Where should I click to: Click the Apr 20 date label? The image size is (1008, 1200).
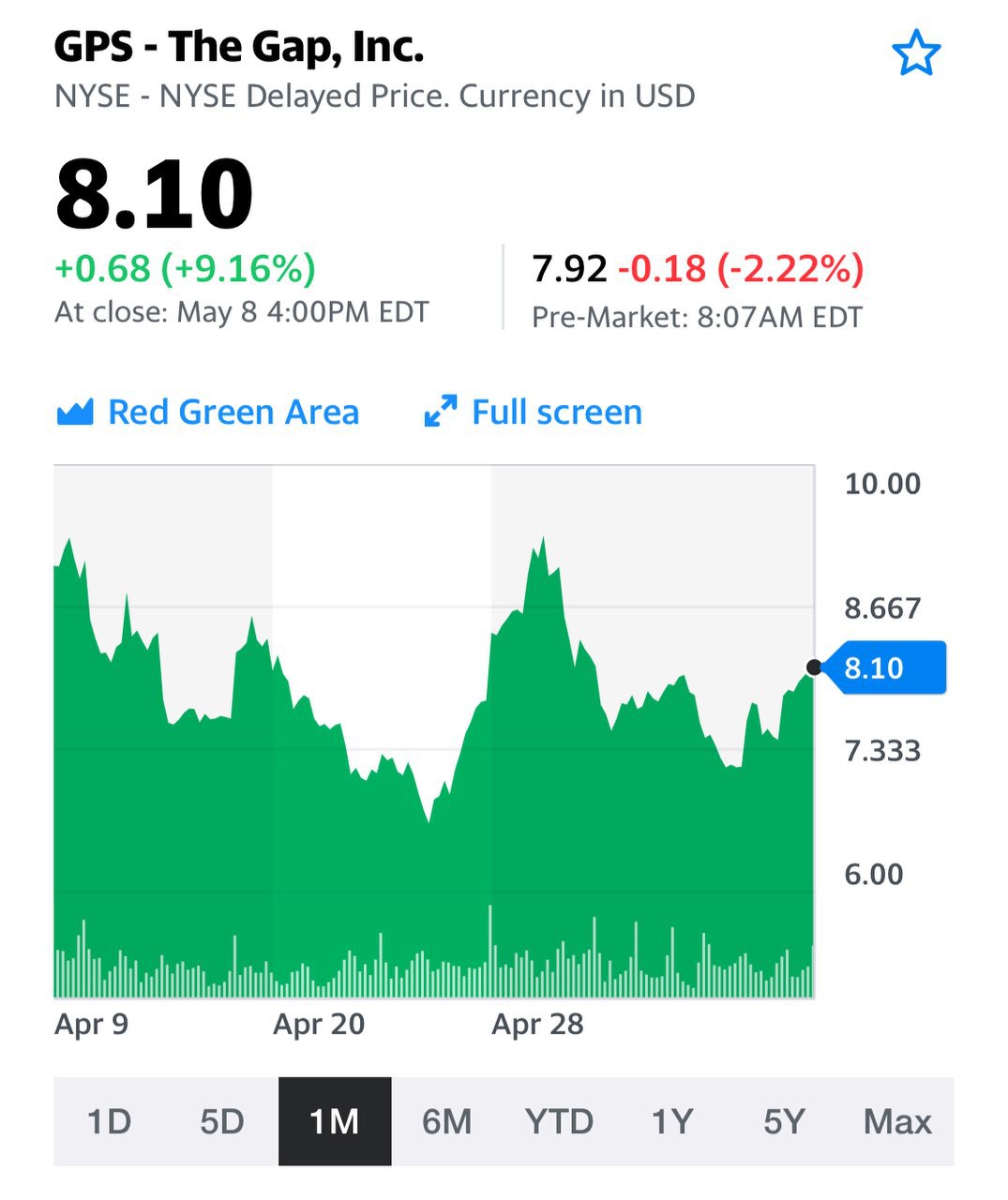pos(319,1024)
